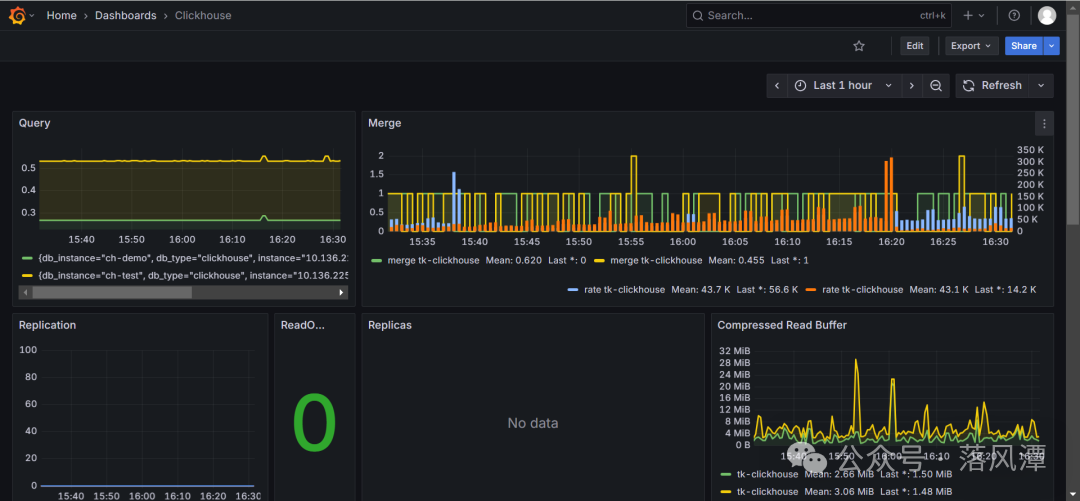Click the Merge panel title

tap(384, 123)
